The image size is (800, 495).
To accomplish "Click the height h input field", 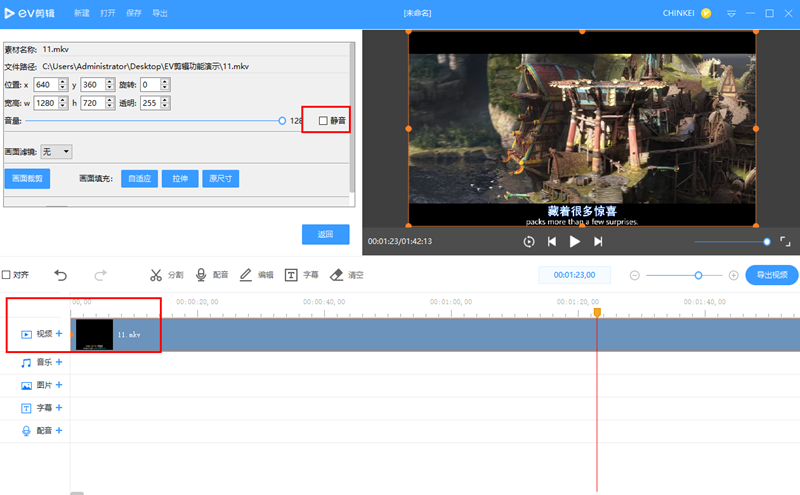I will point(93,103).
